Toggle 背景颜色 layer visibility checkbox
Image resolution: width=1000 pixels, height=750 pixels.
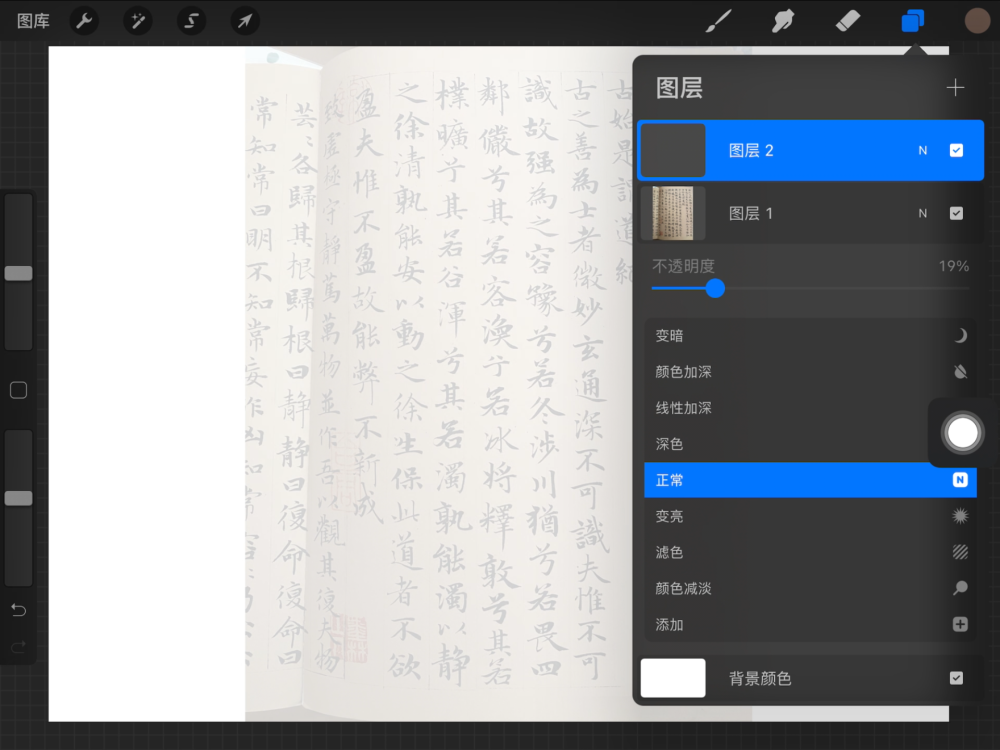tap(956, 678)
